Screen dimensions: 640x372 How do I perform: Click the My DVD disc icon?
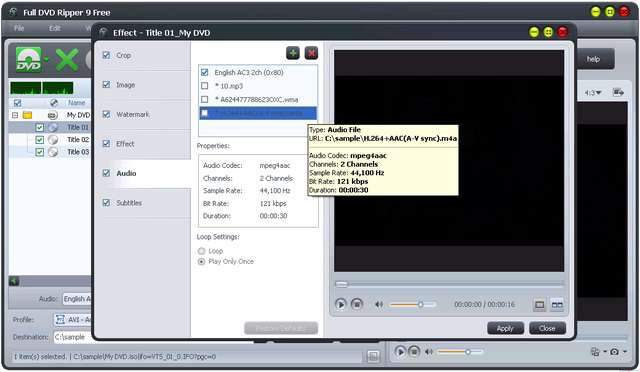click(53, 115)
